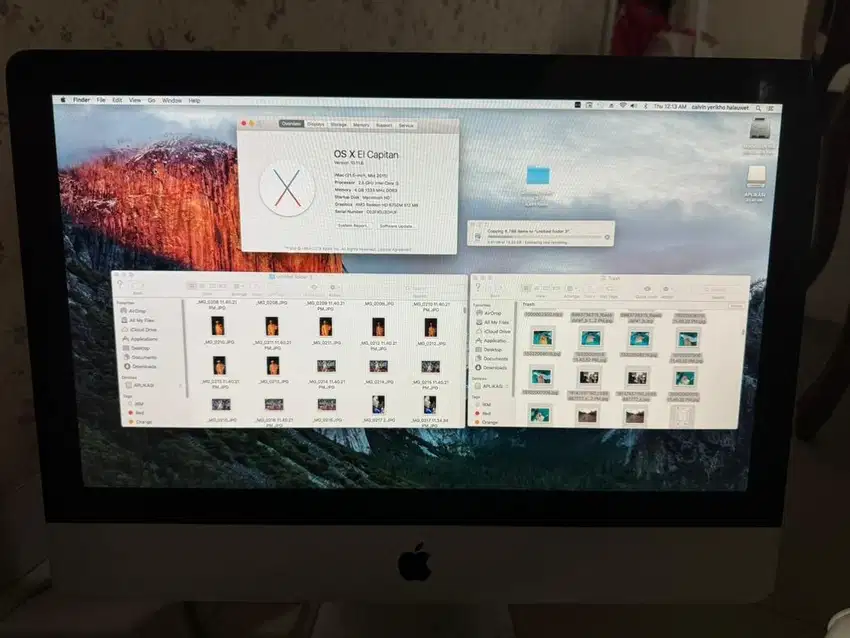Select Desktop in Trash window sidebar
The width and height of the screenshot is (850, 638).
click(x=489, y=350)
